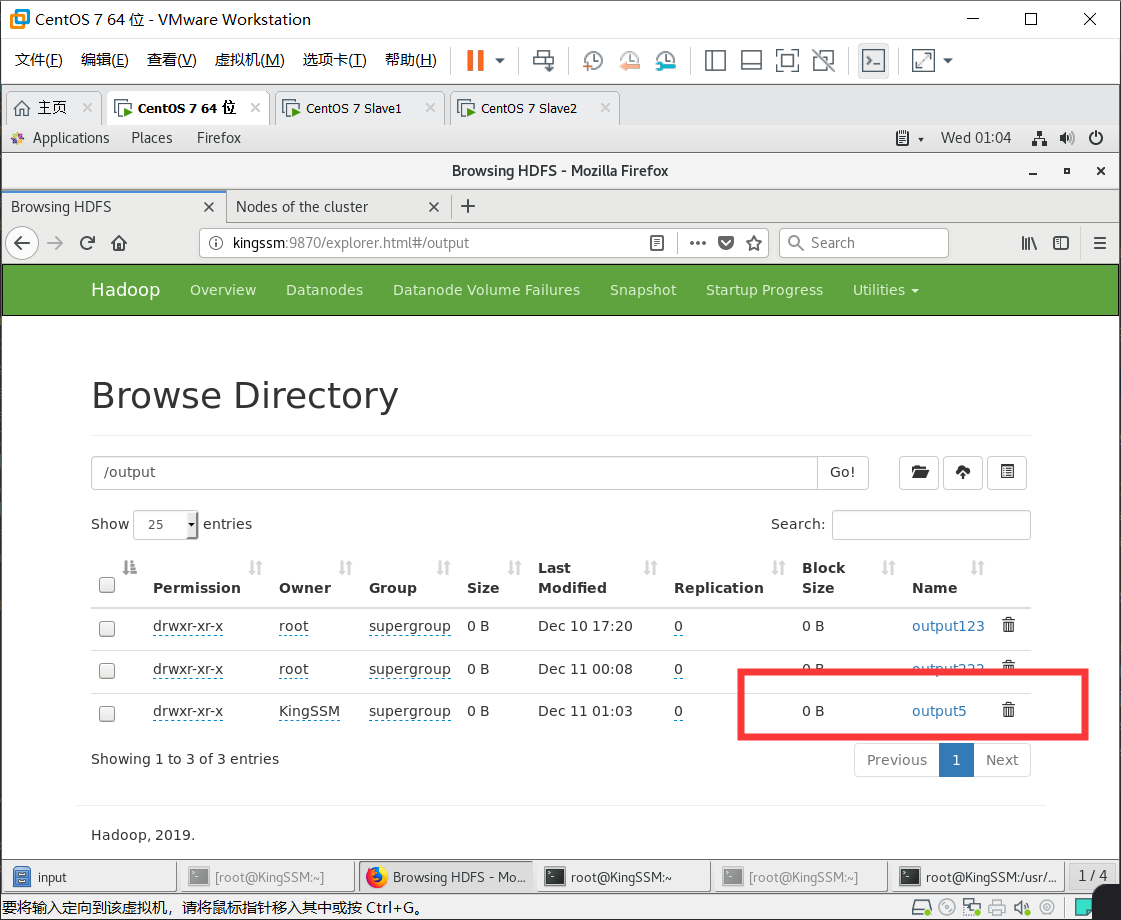Click the upload files cloud icon
The height and width of the screenshot is (920, 1121).
963,473
